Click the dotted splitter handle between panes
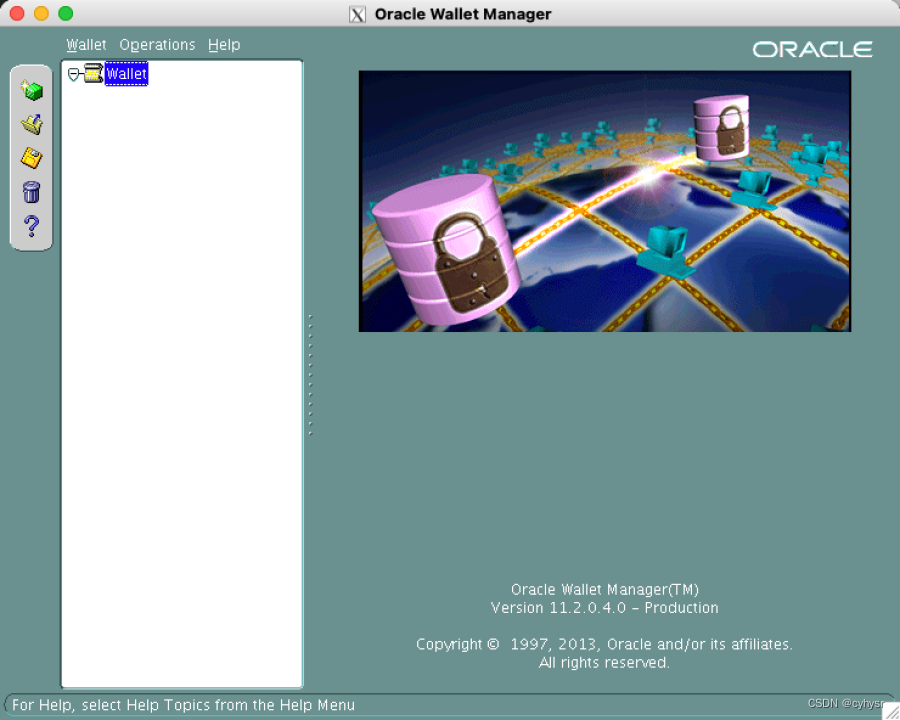Image resolution: width=900 pixels, height=720 pixels. (x=311, y=374)
